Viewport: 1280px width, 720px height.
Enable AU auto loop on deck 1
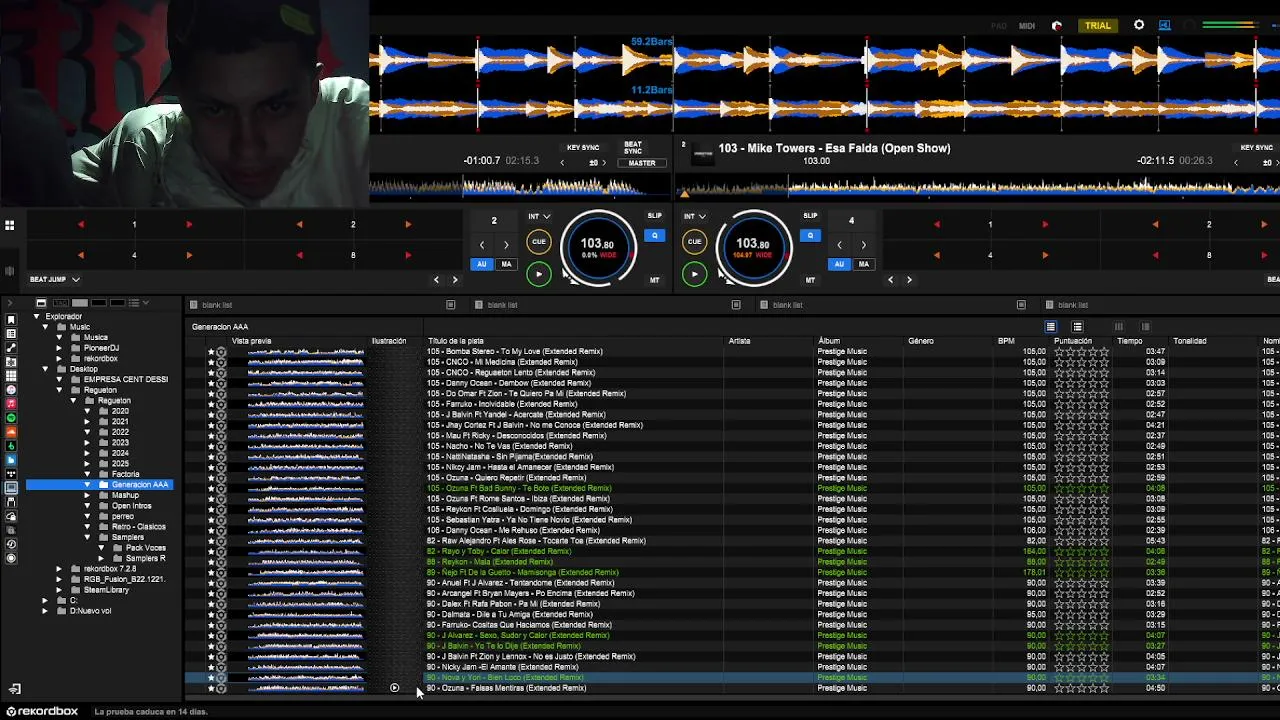pyautogui.click(x=482, y=264)
